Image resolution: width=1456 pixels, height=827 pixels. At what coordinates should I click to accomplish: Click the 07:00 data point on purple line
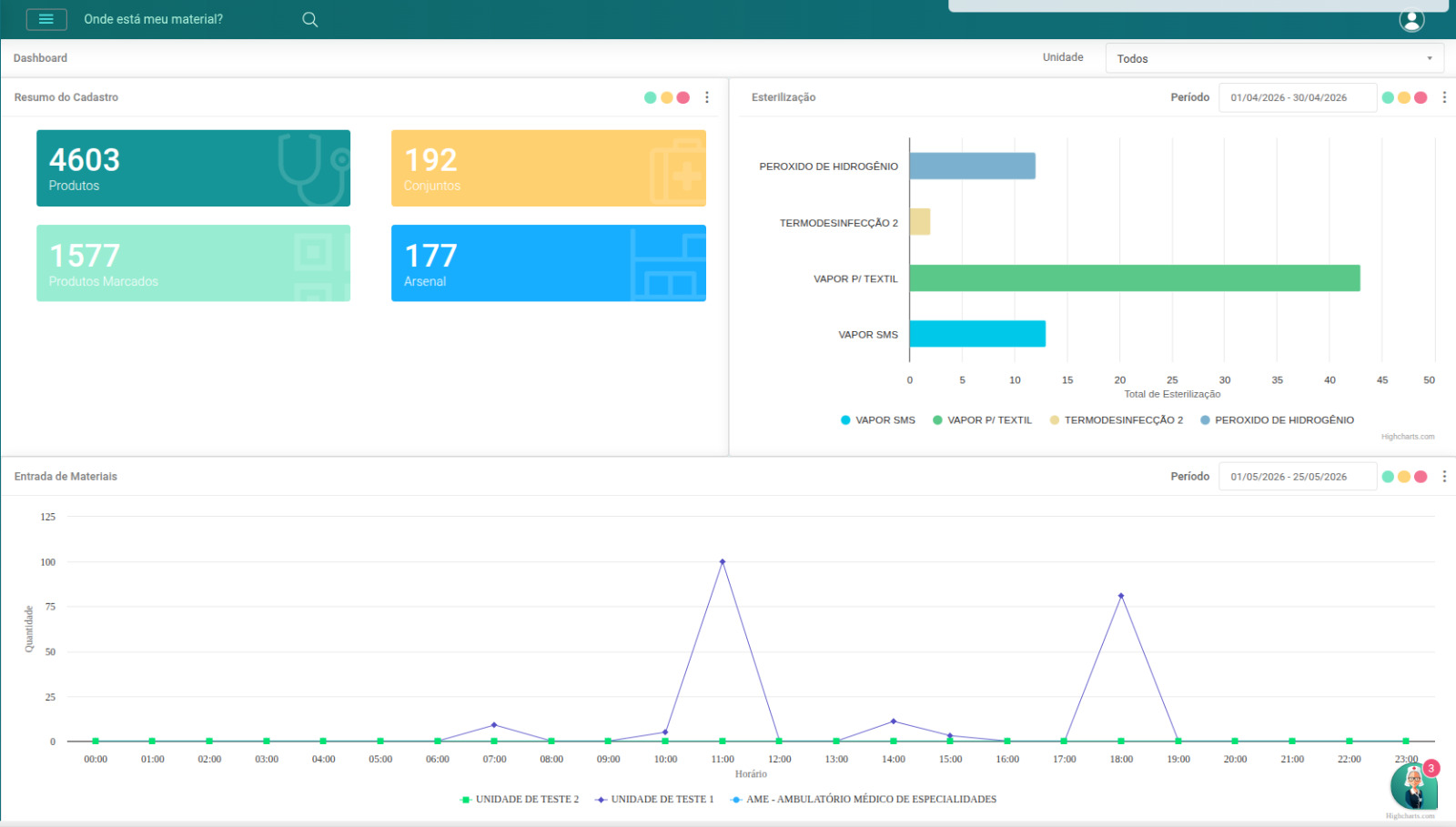click(x=494, y=725)
